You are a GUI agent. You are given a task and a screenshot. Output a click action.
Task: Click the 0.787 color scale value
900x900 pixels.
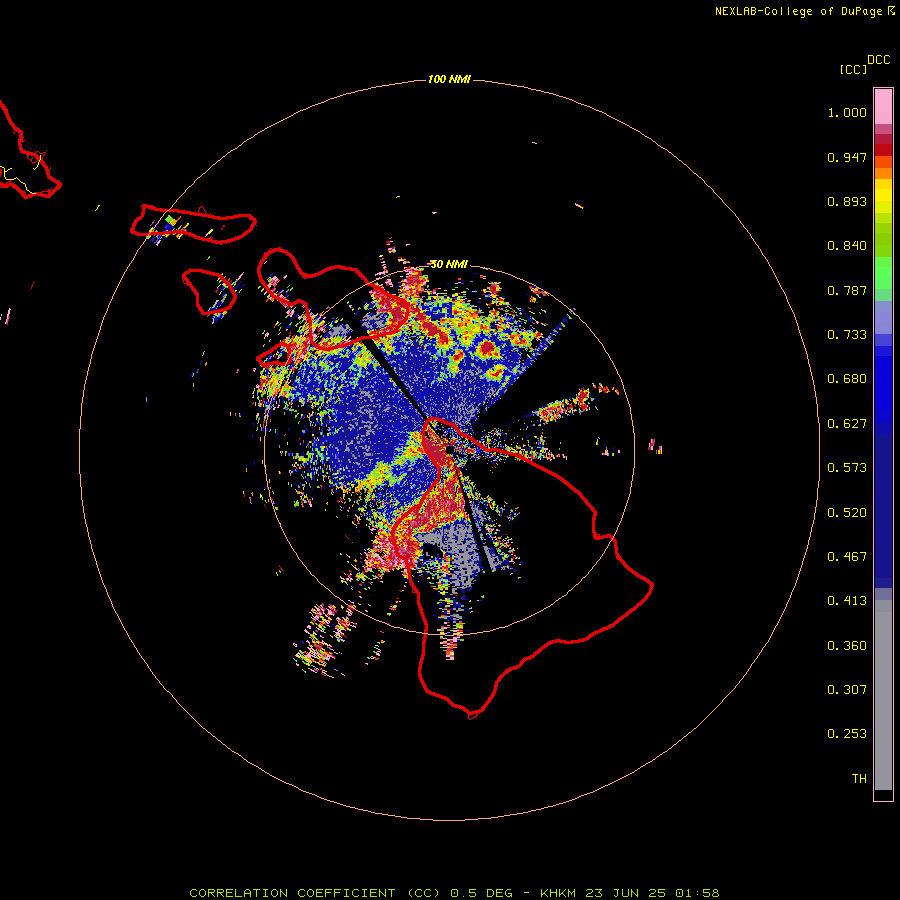(847, 290)
